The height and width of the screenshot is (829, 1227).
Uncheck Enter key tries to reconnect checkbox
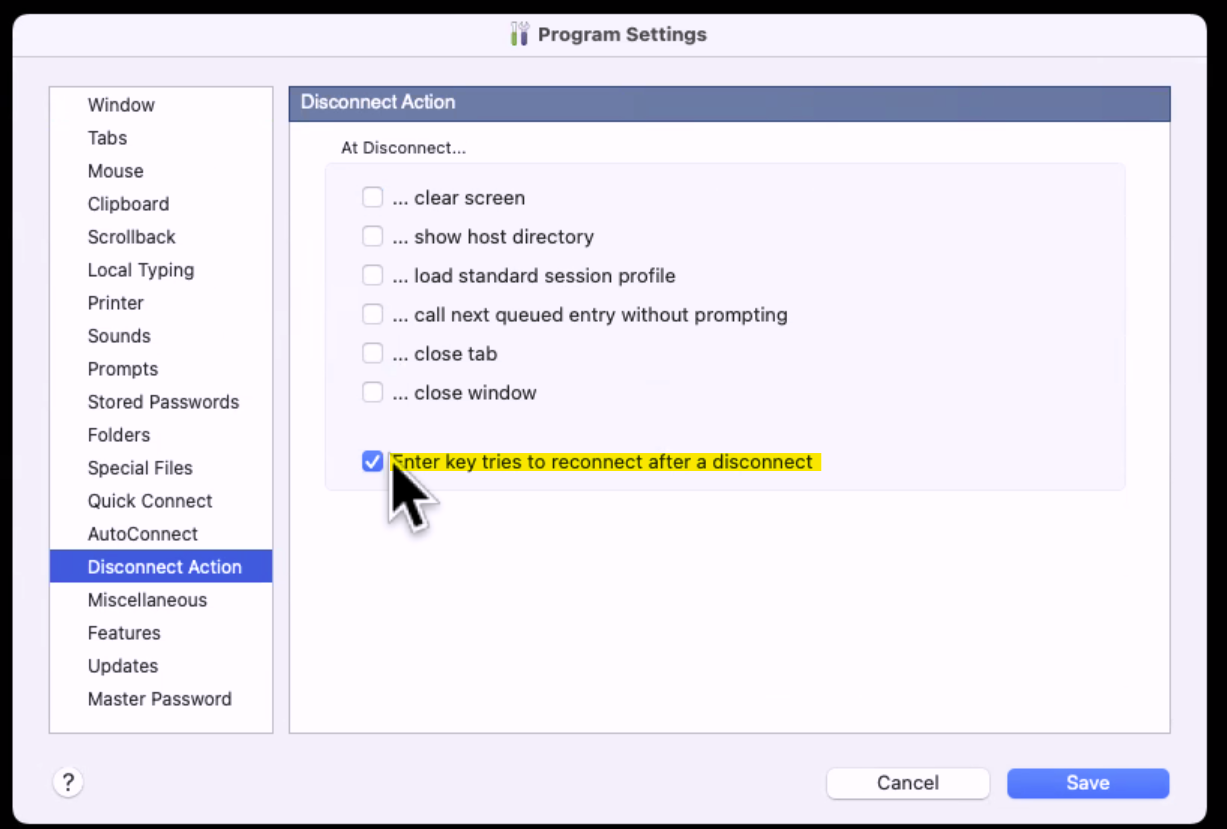(x=373, y=461)
